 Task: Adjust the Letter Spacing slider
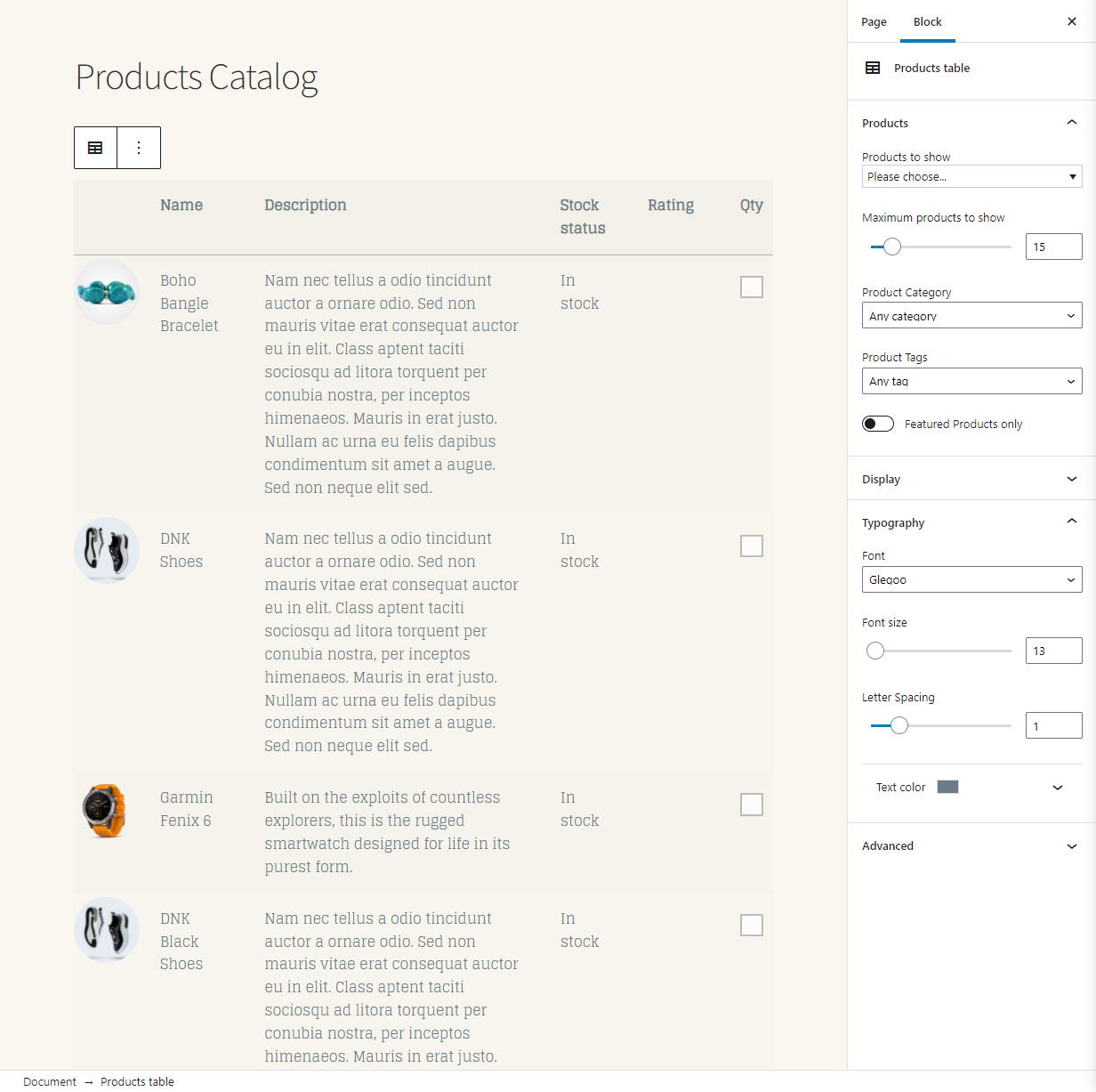(x=899, y=725)
